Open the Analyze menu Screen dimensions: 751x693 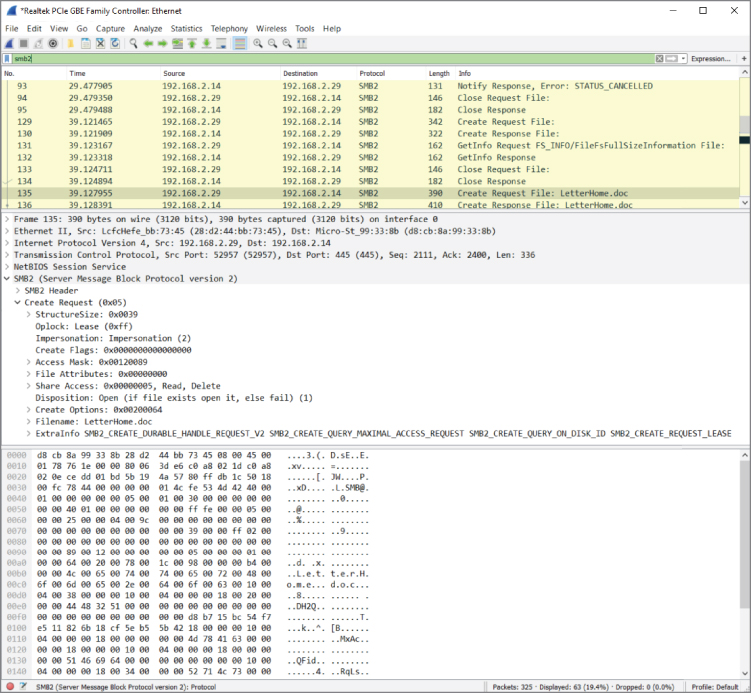148,29
